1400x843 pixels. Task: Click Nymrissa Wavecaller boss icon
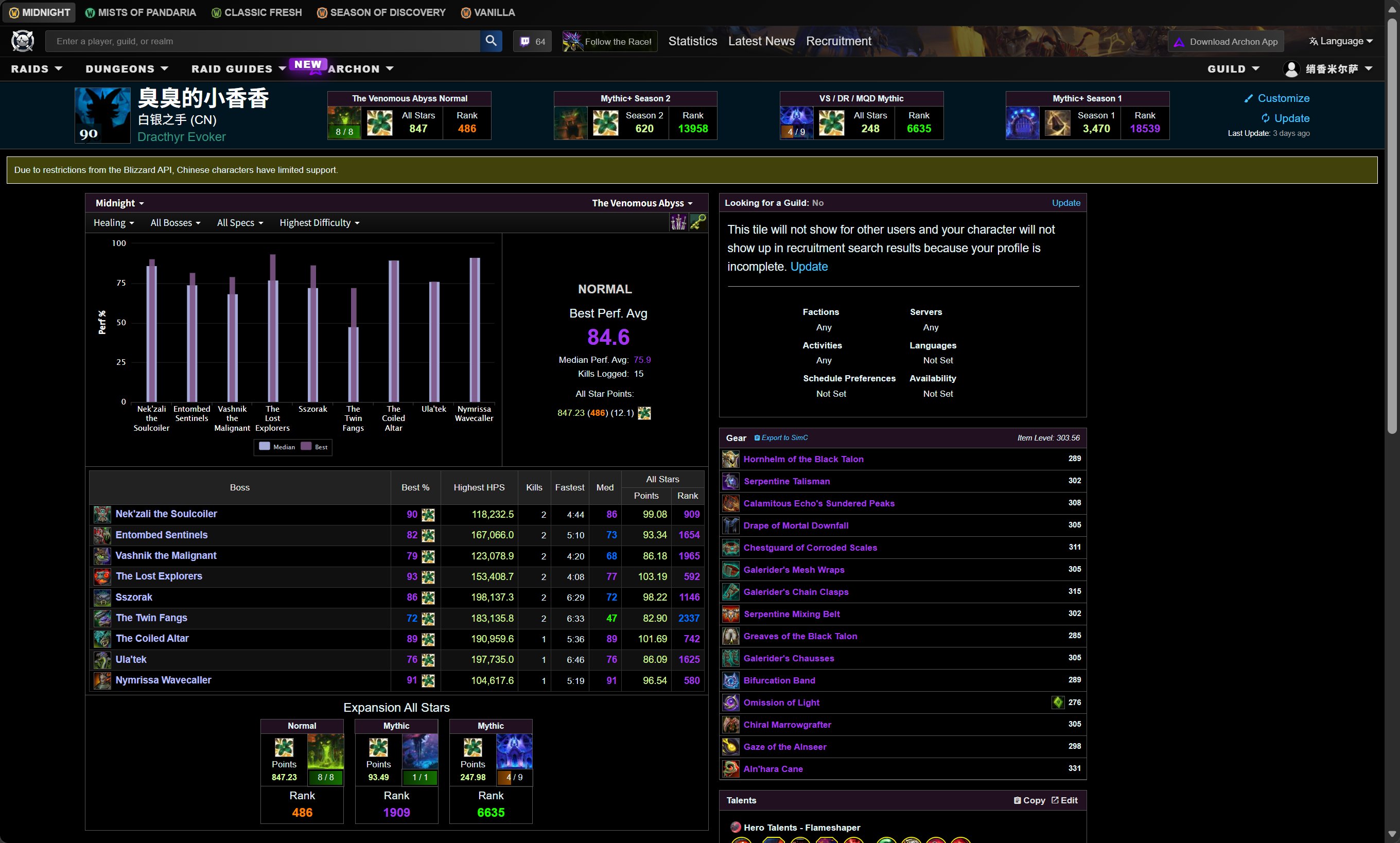click(x=102, y=680)
